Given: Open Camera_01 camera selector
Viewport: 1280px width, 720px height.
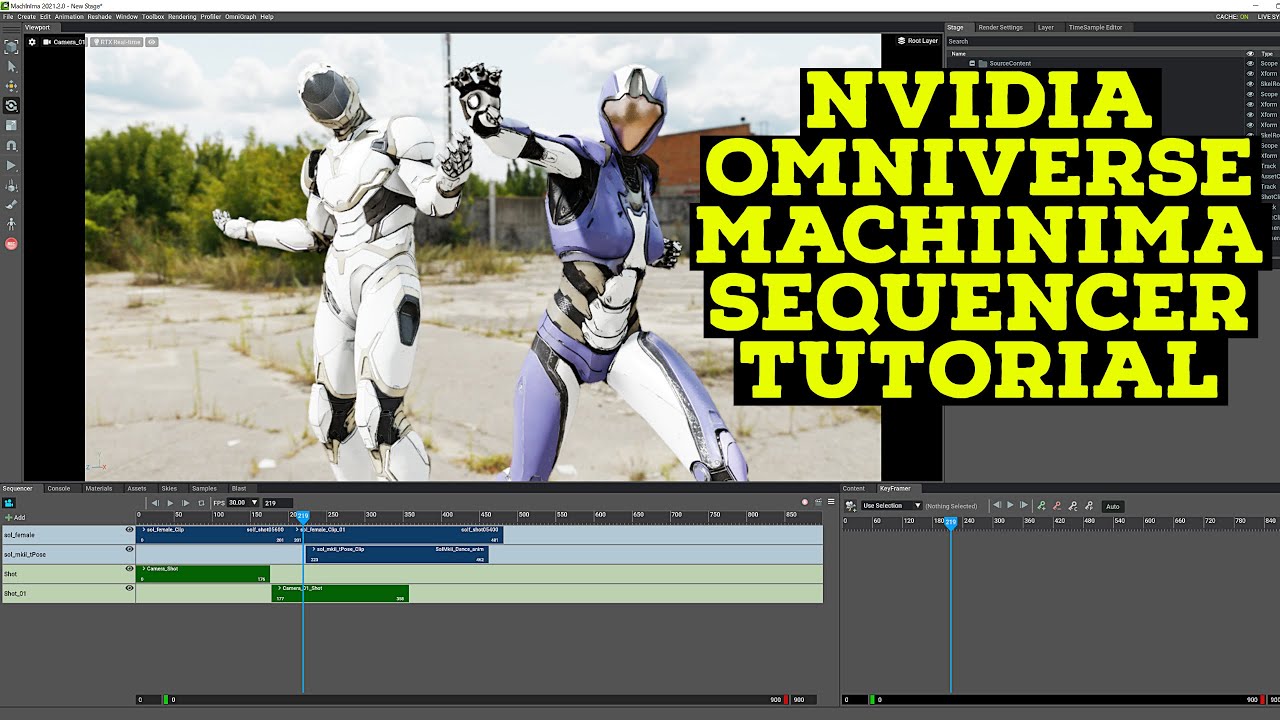Looking at the screenshot, I should pyautogui.click(x=65, y=42).
